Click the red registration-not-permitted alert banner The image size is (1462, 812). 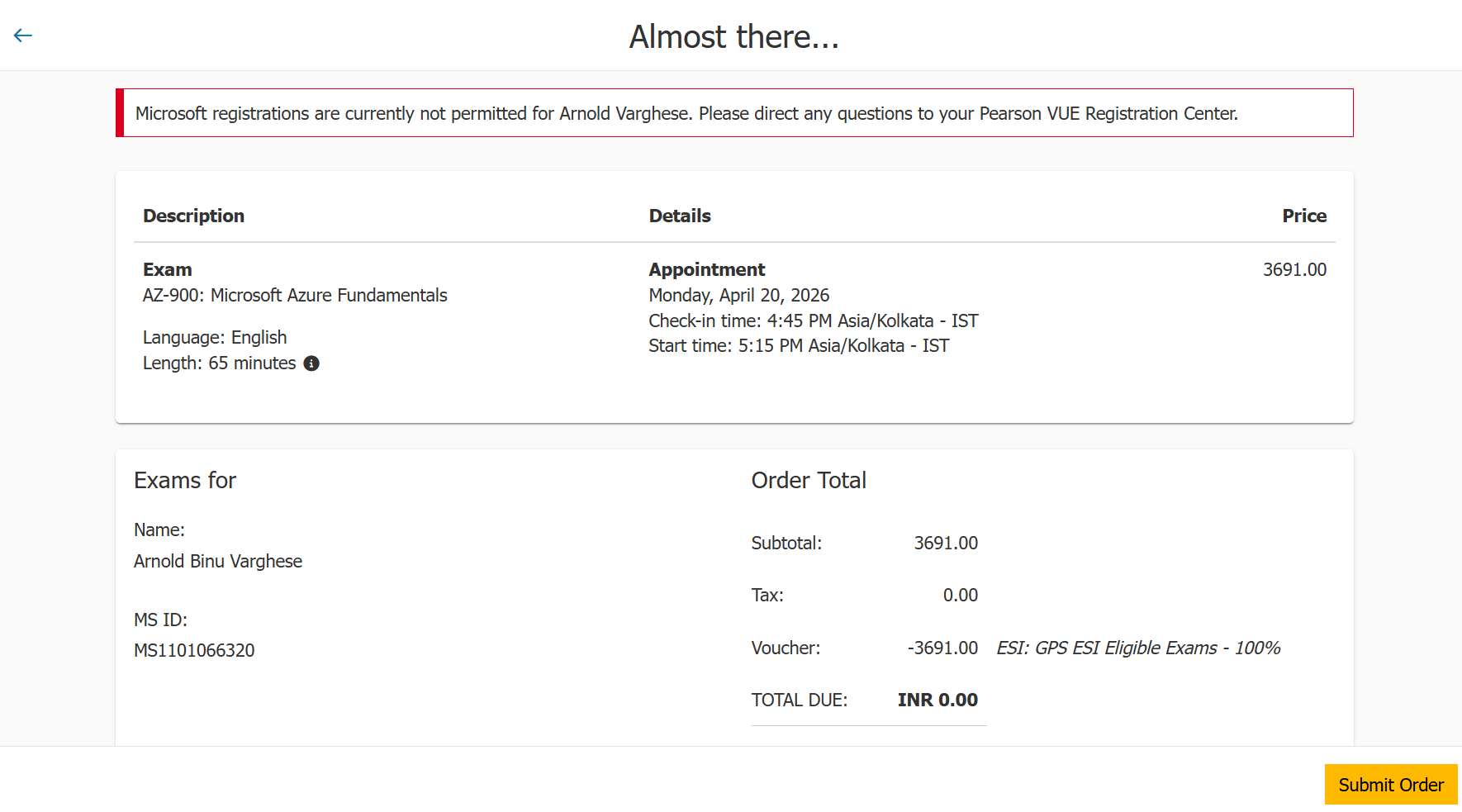tap(734, 113)
